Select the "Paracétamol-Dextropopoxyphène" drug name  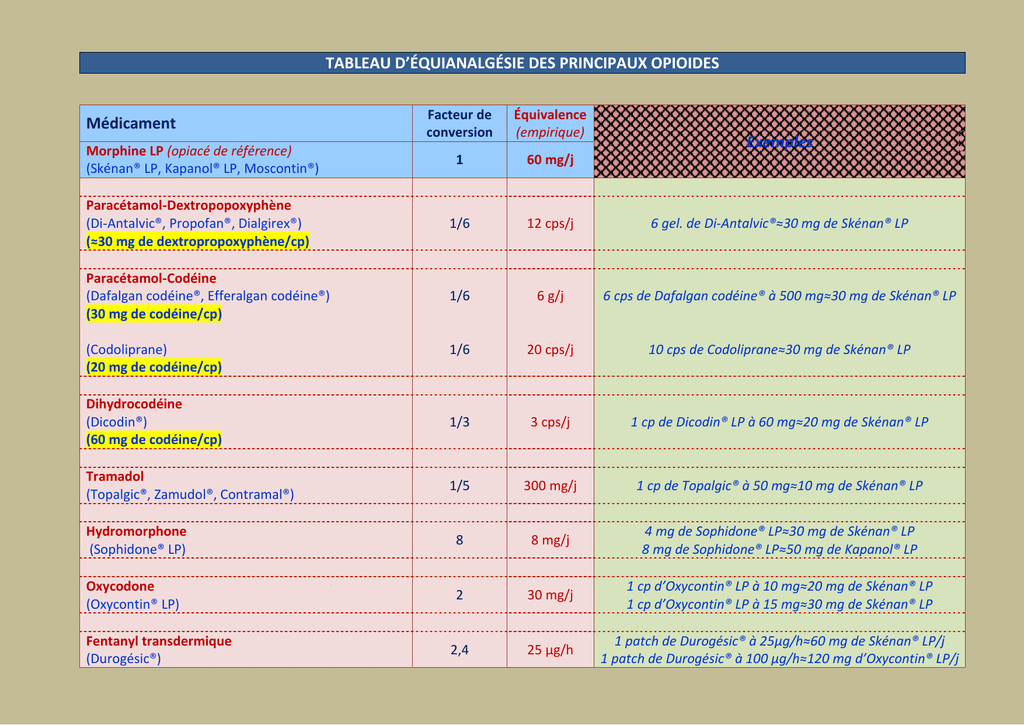[189, 206]
